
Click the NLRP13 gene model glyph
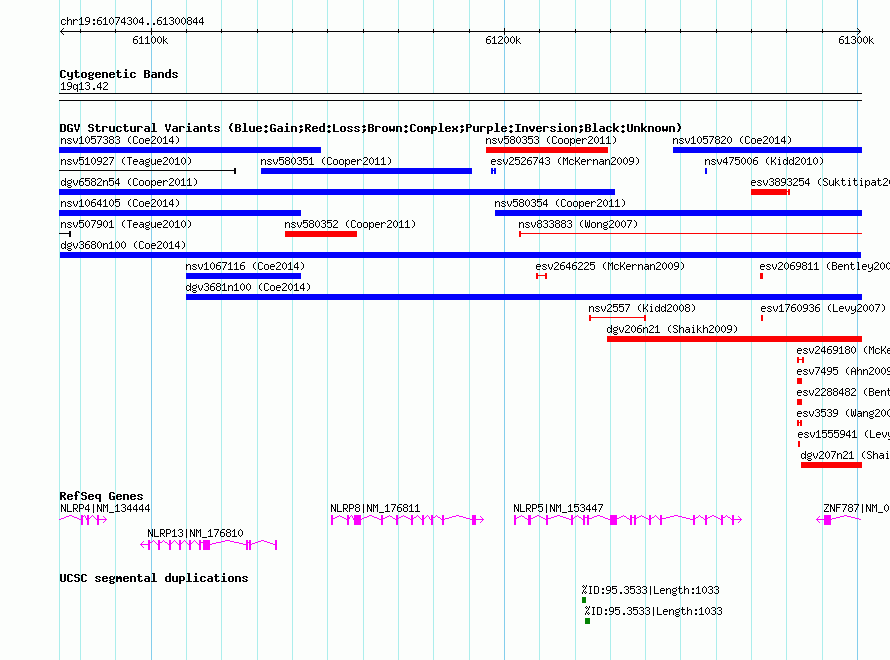209,545
